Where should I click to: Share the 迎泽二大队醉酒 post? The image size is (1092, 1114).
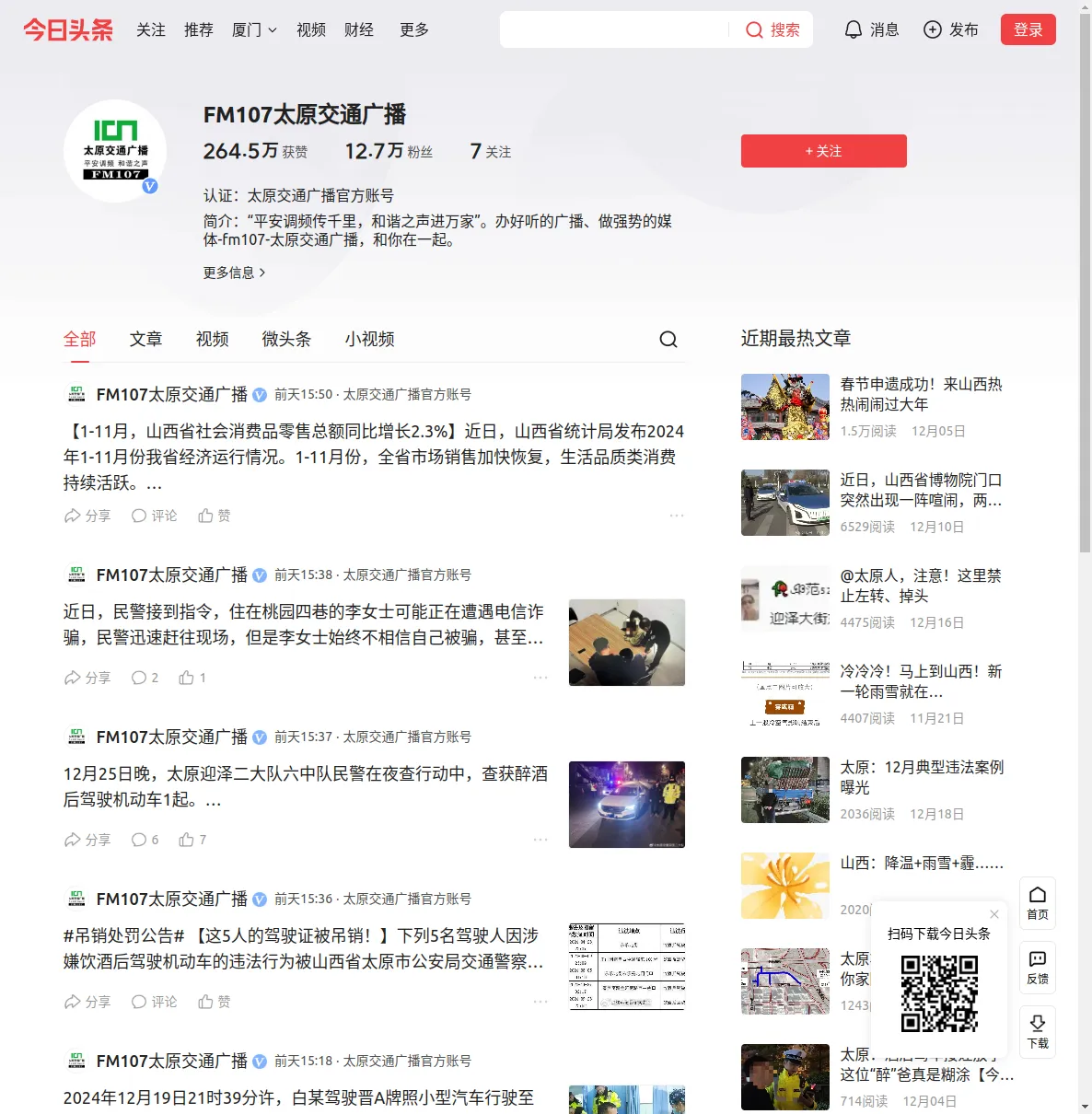pos(87,840)
